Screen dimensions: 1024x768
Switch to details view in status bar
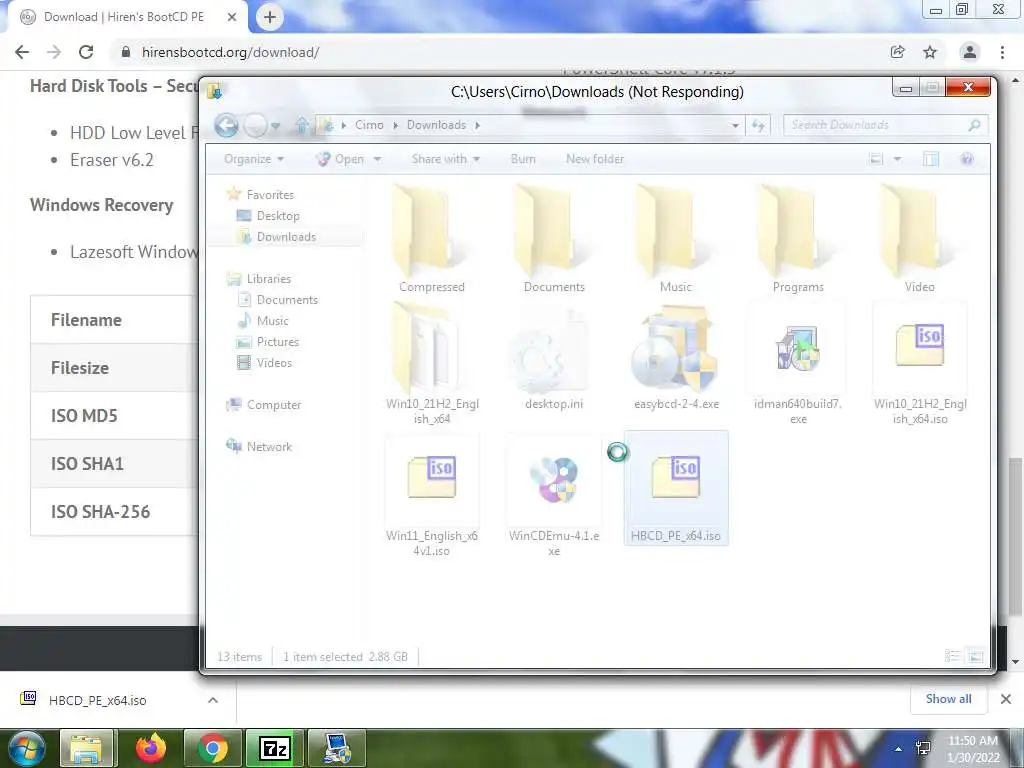pyautogui.click(x=952, y=656)
